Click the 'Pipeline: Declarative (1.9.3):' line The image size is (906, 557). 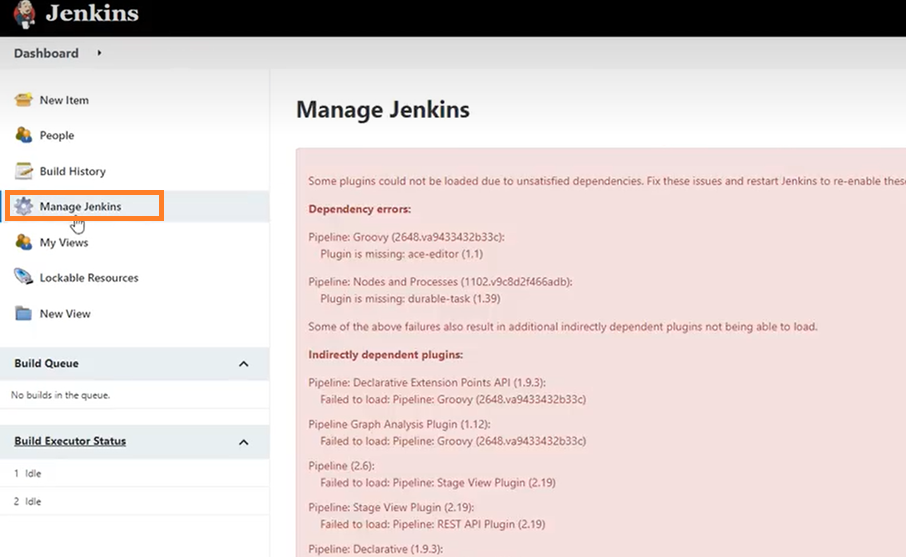point(376,549)
